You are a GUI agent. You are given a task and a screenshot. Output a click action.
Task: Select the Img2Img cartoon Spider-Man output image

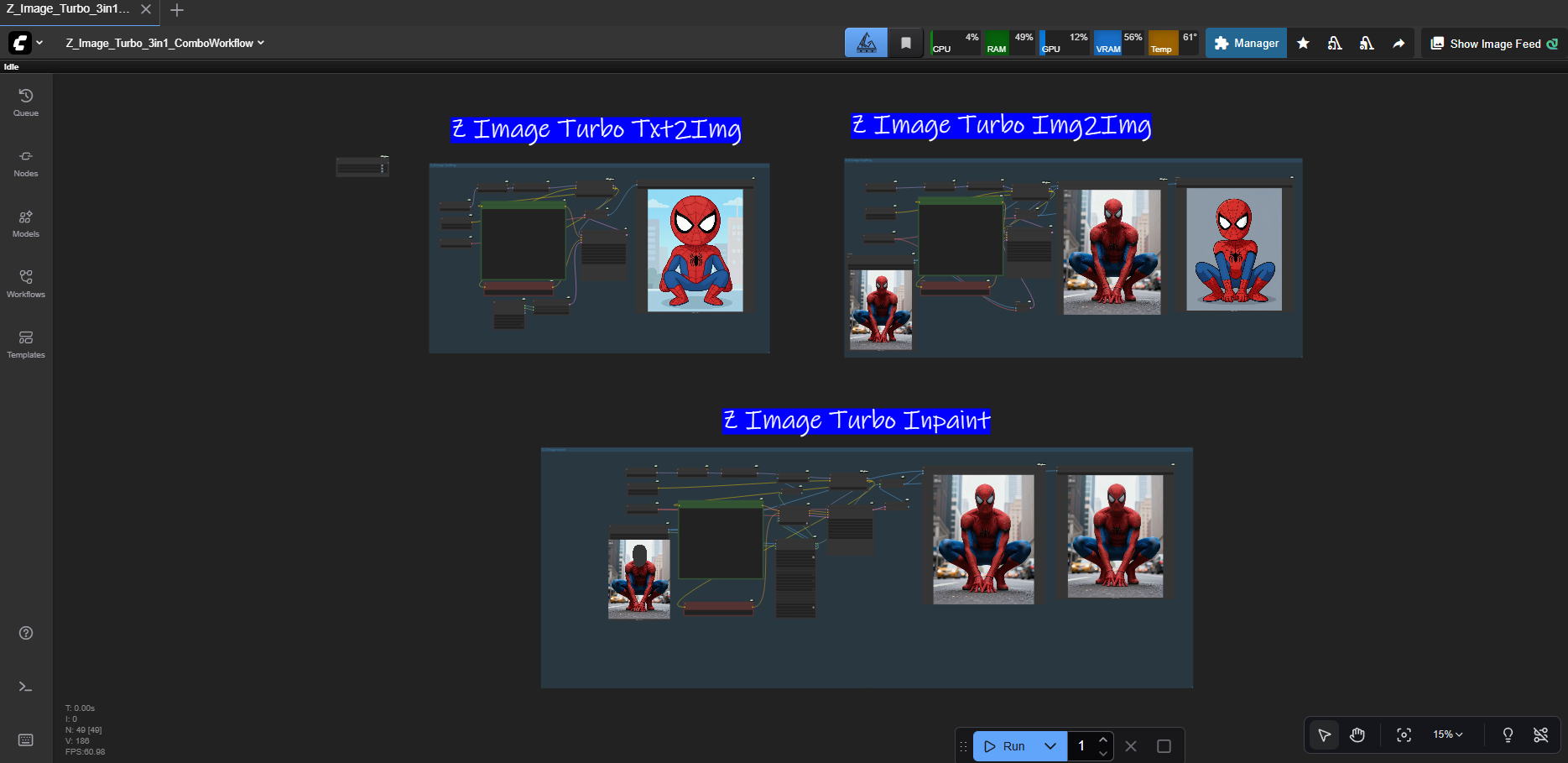point(1234,249)
